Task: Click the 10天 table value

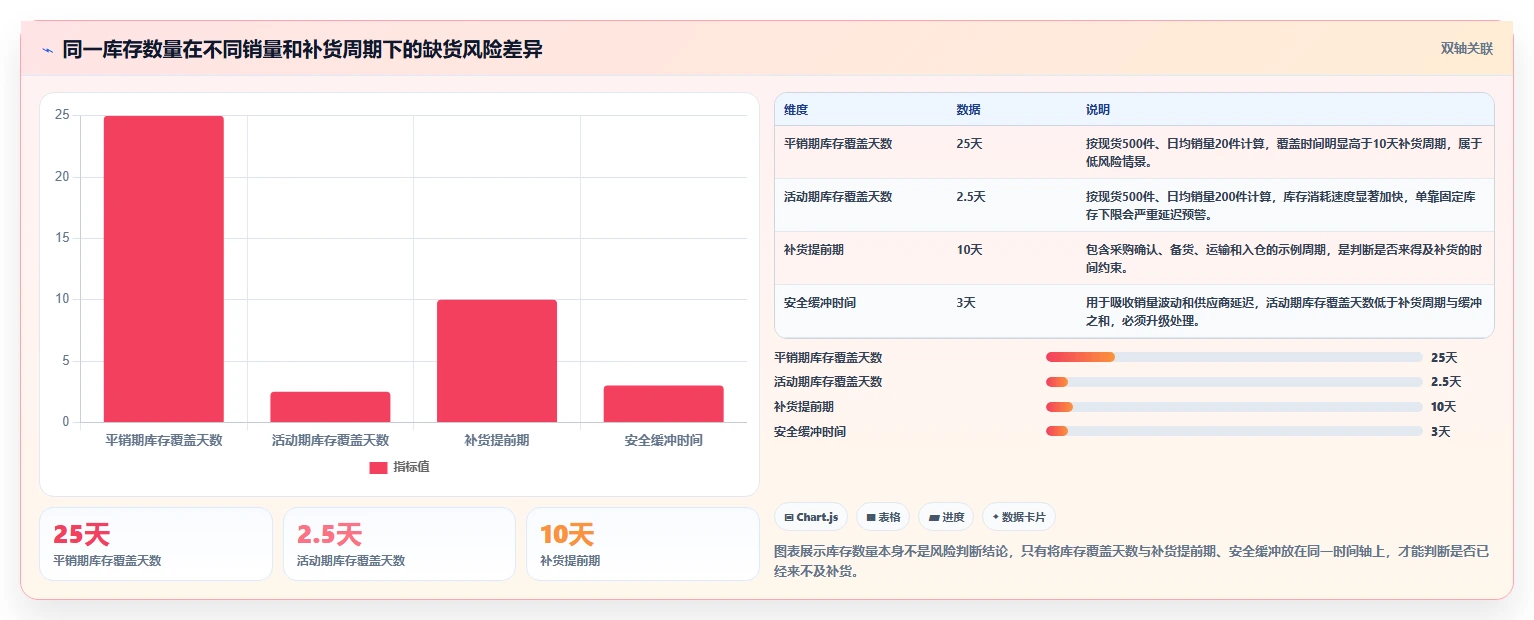Action: click(969, 250)
